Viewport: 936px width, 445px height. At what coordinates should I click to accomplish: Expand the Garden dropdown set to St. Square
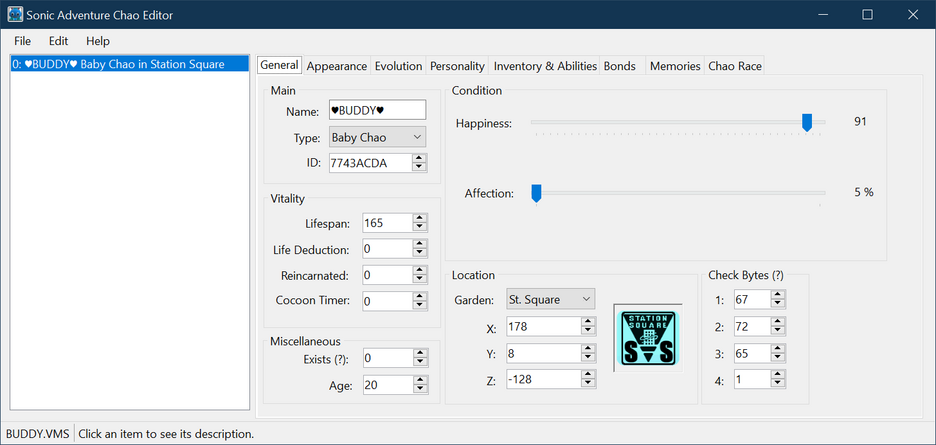coord(549,299)
